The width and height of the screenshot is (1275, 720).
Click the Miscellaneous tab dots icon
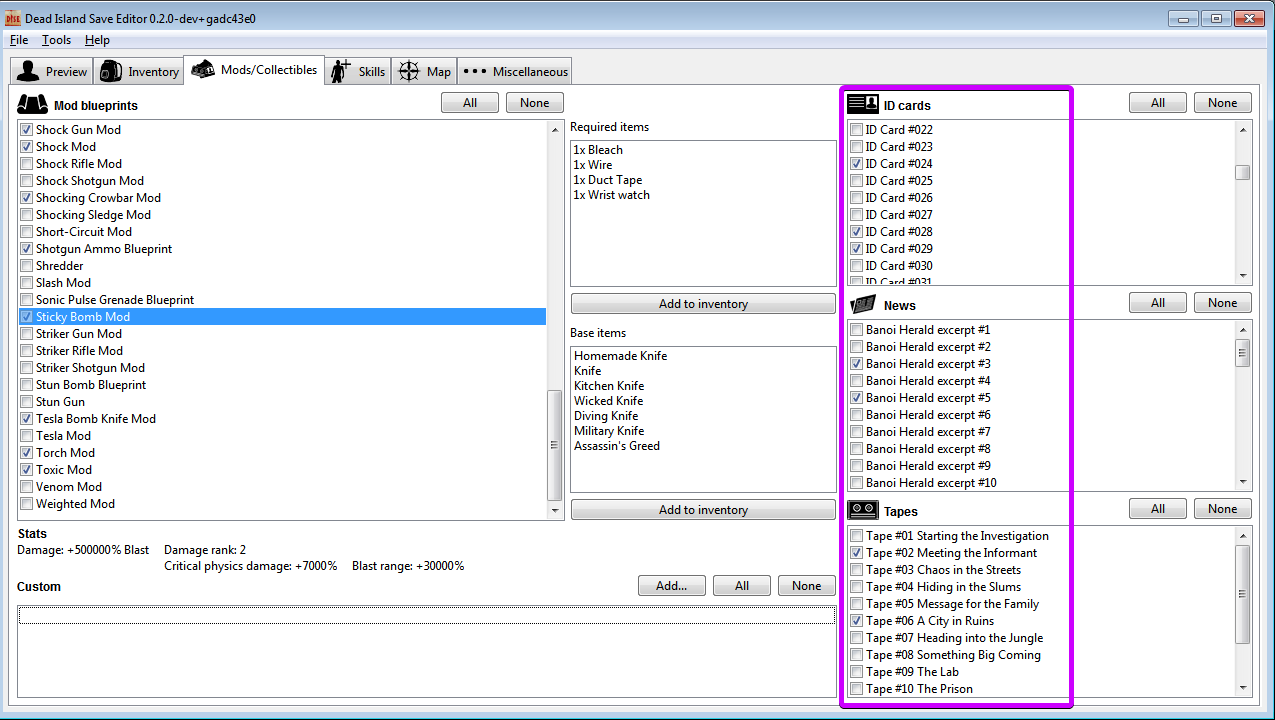click(475, 71)
